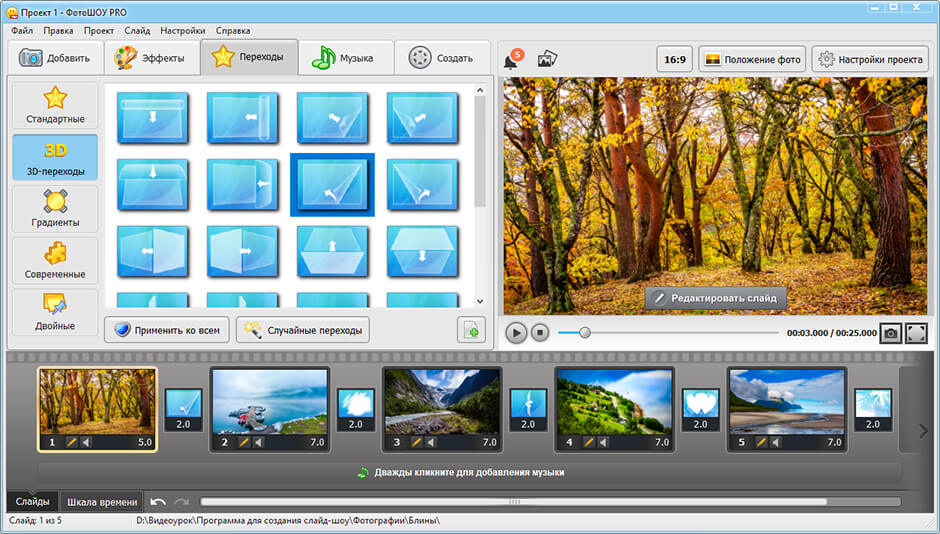This screenshot has width=940, height=534.
Task: Open the Настройки menu
Action: coord(182,31)
